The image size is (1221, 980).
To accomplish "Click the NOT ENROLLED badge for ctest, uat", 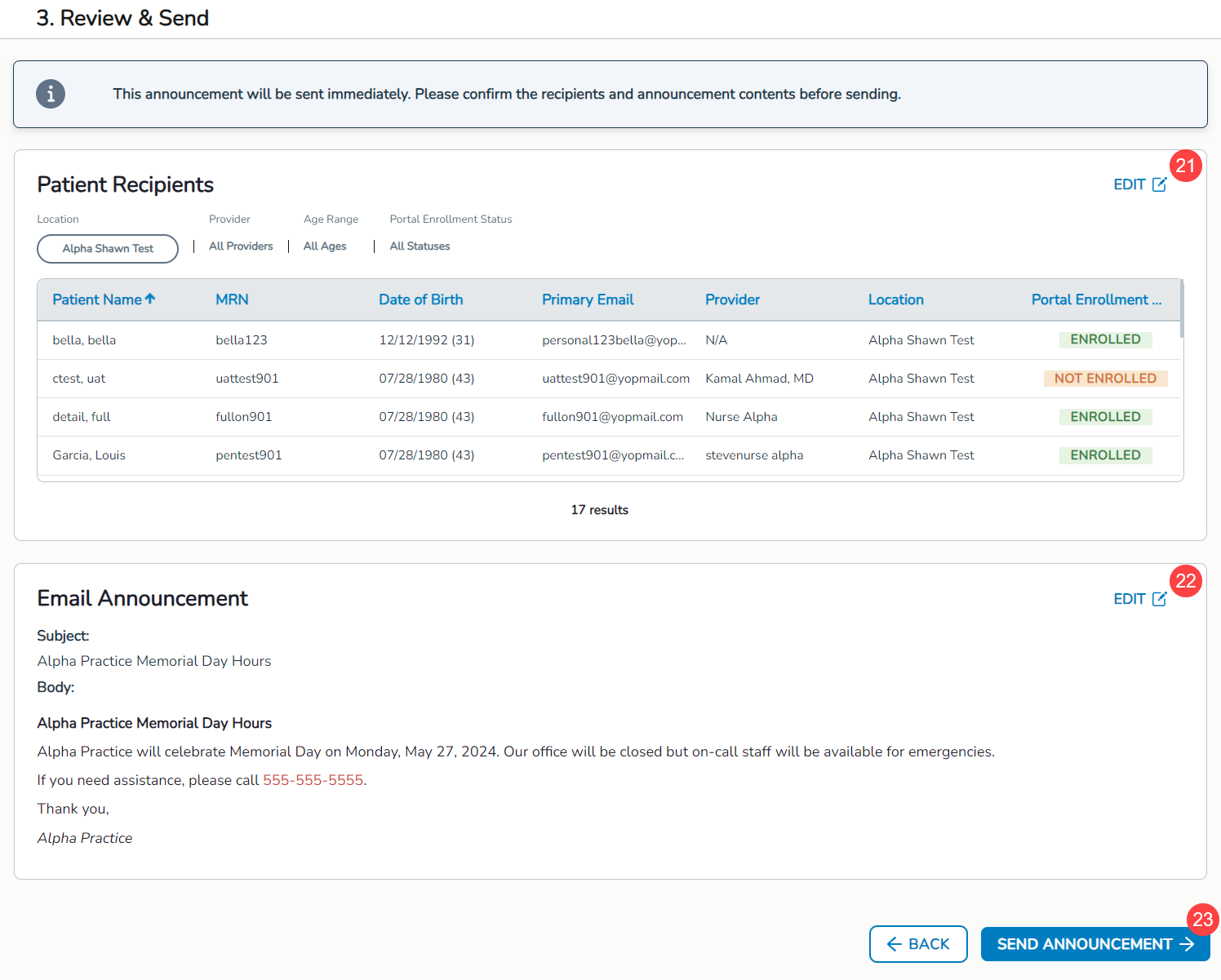I will 1105,379.
